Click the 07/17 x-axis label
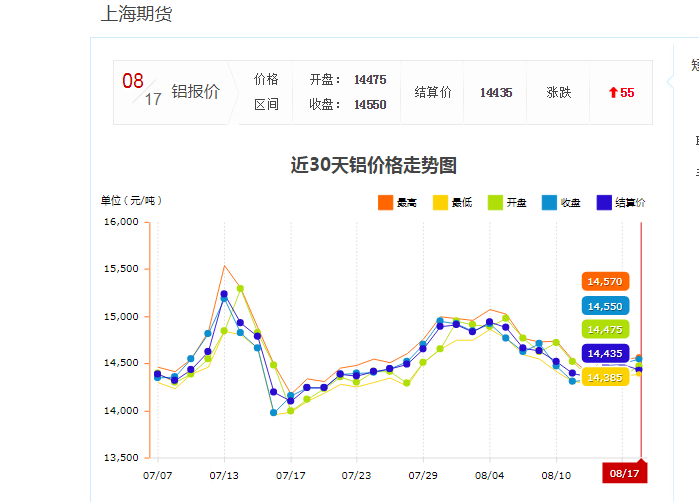Image resolution: width=699 pixels, height=502 pixels. click(291, 476)
